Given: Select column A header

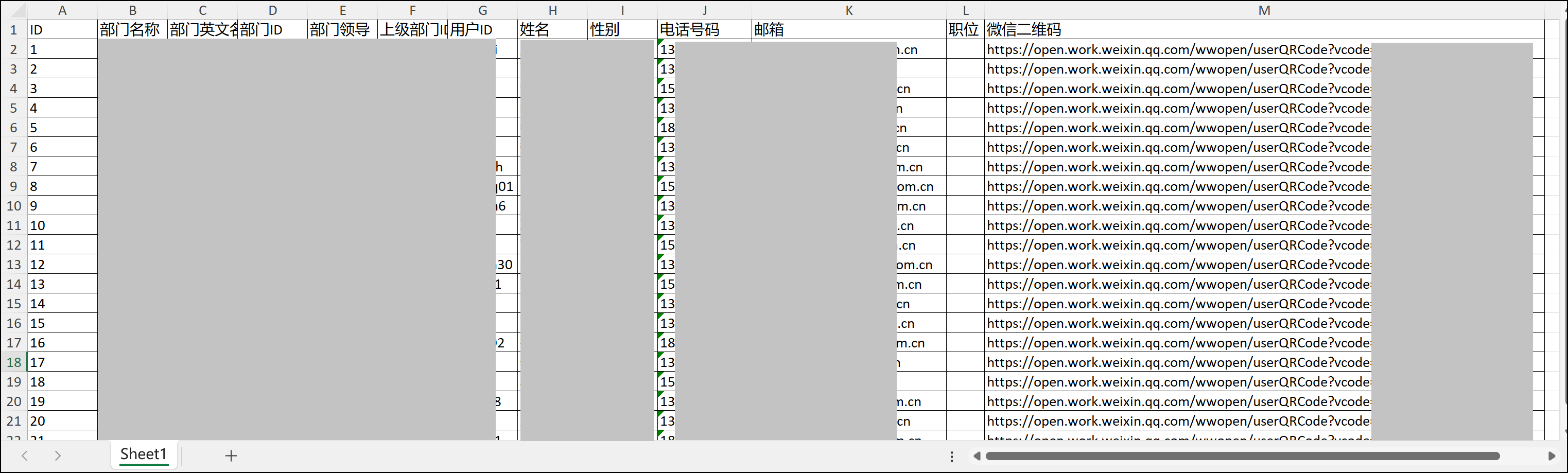Looking at the screenshot, I should pyautogui.click(x=62, y=10).
